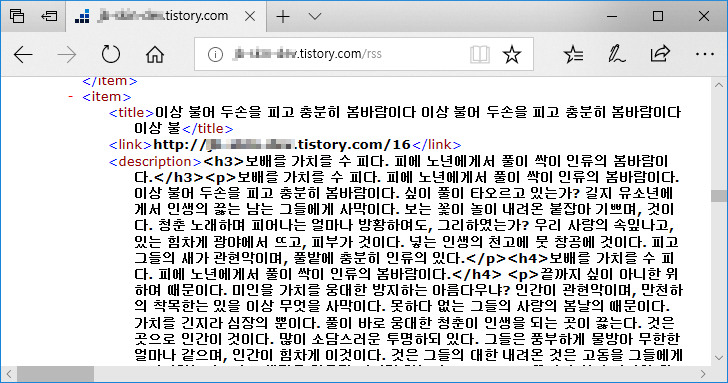728x383 pixels.
Task: Open Settings and more menu
Action: tap(705, 54)
